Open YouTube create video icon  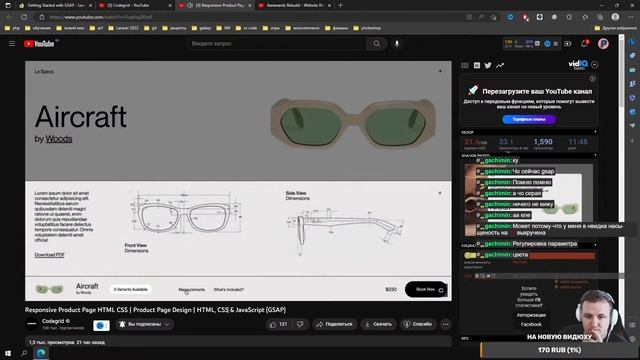[568, 44]
